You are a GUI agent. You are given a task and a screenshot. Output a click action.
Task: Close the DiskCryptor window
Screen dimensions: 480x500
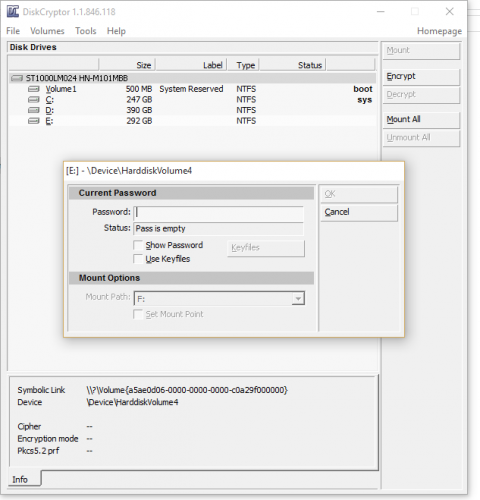click(x=449, y=12)
